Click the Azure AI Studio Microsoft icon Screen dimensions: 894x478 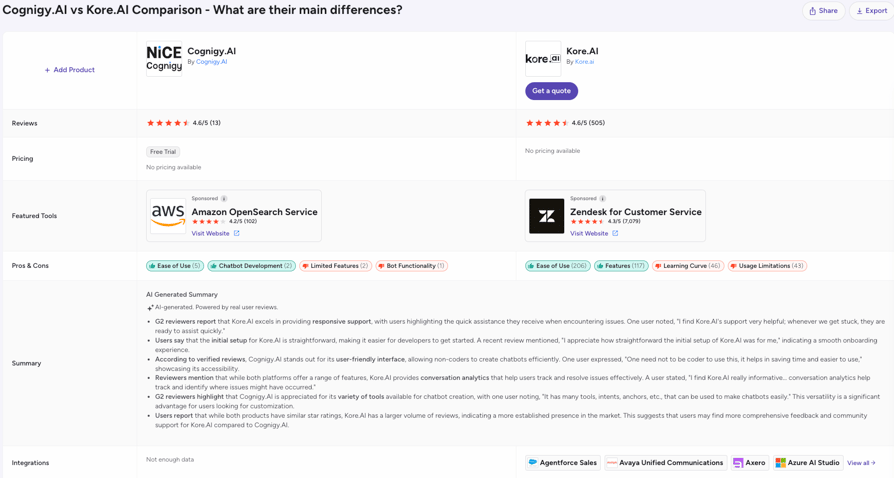pyautogui.click(x=781, y=463)
